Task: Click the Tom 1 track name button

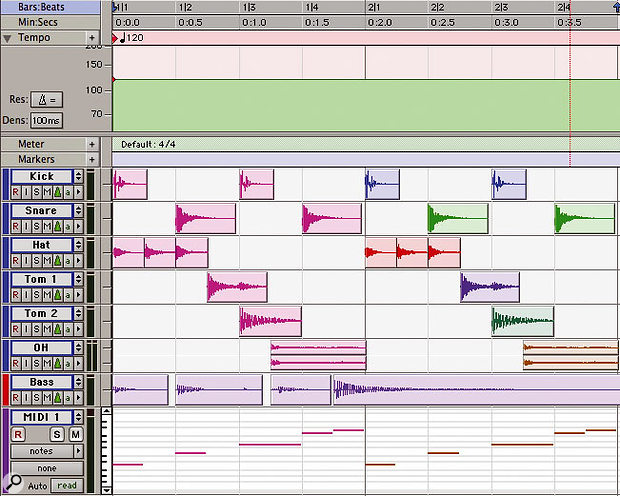Action: (x=42, y=279)
